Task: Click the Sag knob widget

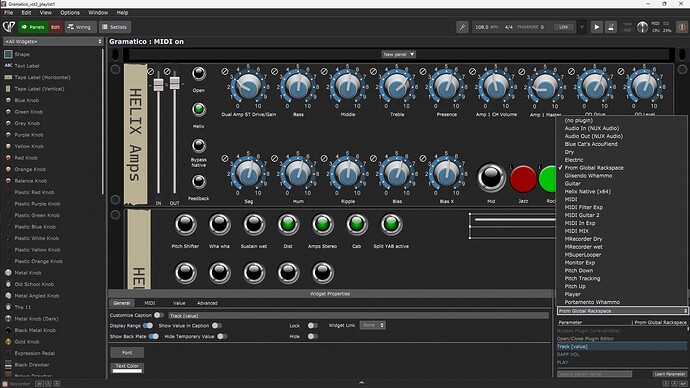Action: [249, 175]
